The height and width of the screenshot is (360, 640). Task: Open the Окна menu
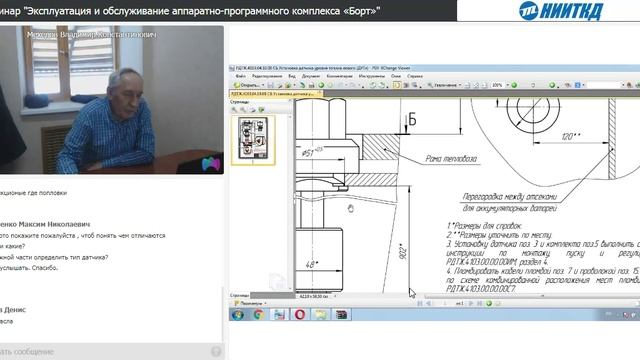click(396, 76)
